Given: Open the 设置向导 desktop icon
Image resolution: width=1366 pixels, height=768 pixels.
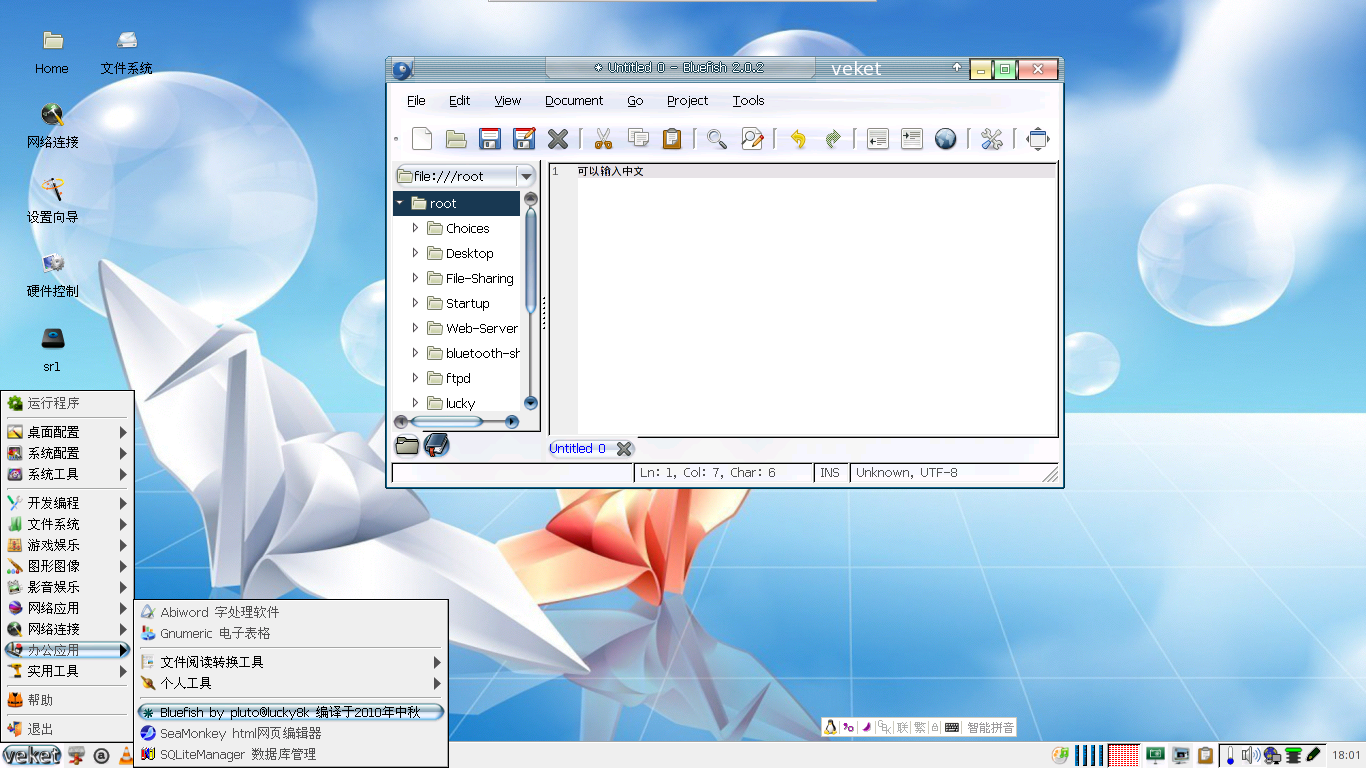Looking at the screenshot, I should click(x=52, y=201).
